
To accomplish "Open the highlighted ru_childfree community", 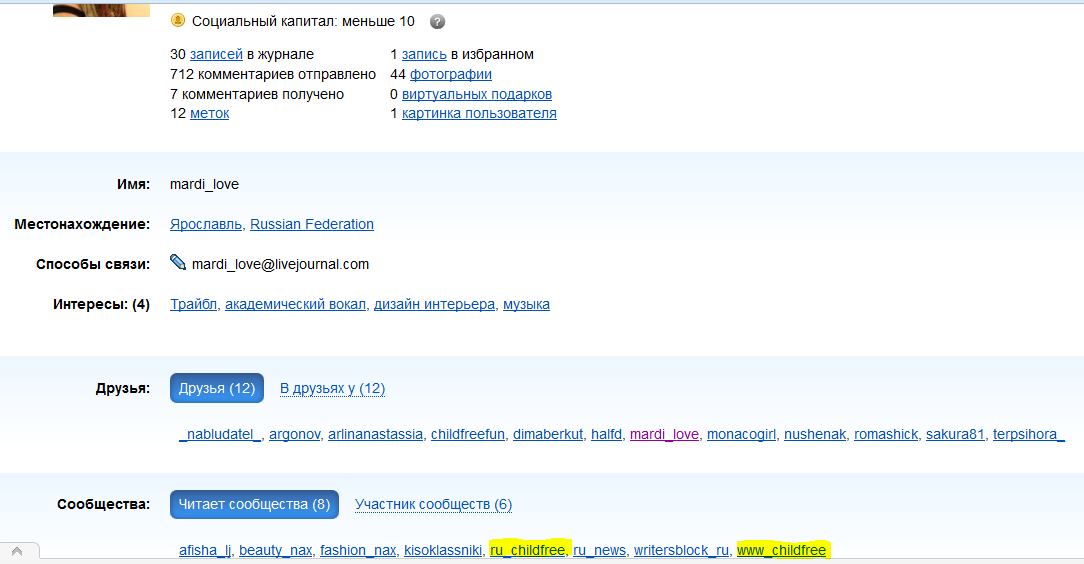I will coord(527,550).
